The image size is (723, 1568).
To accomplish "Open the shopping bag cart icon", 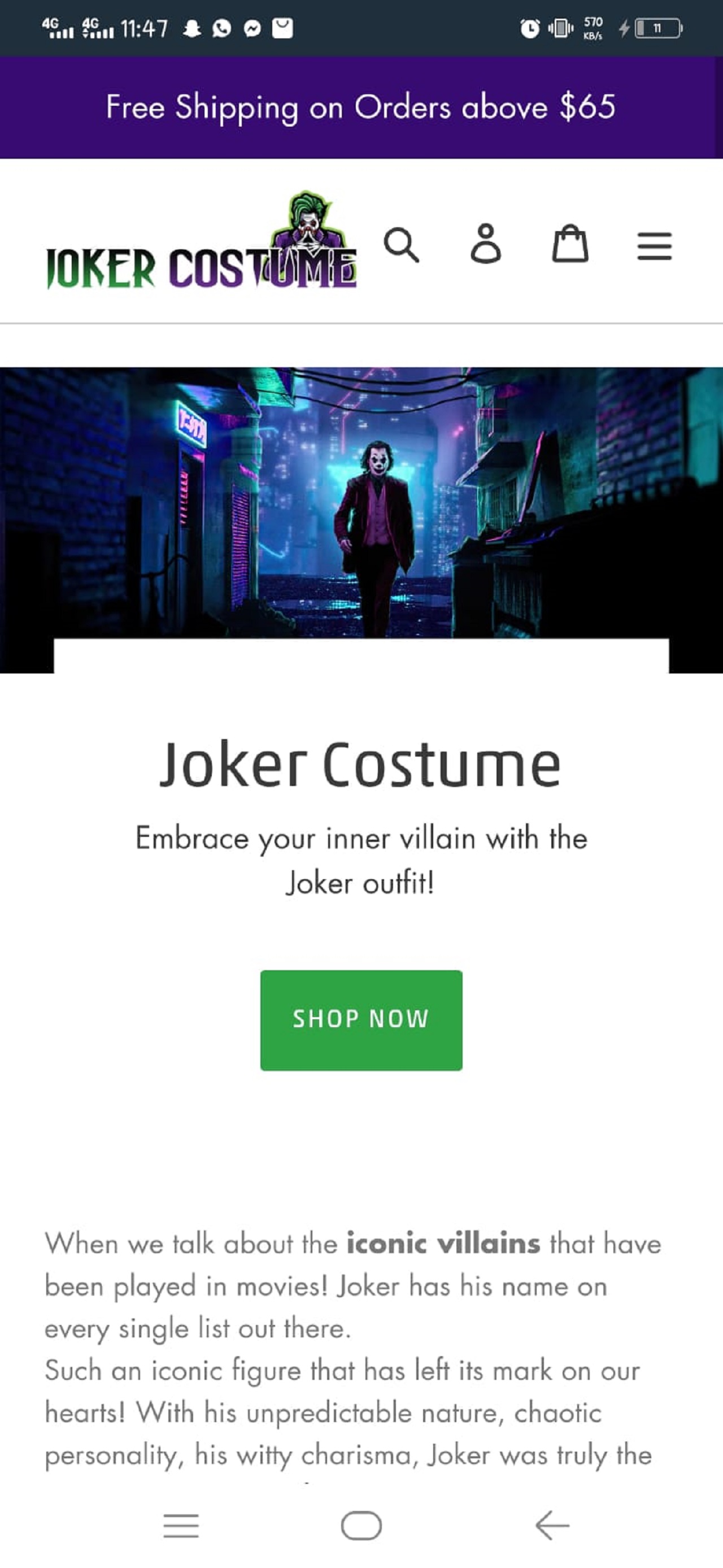I will (x=570, y=244).
